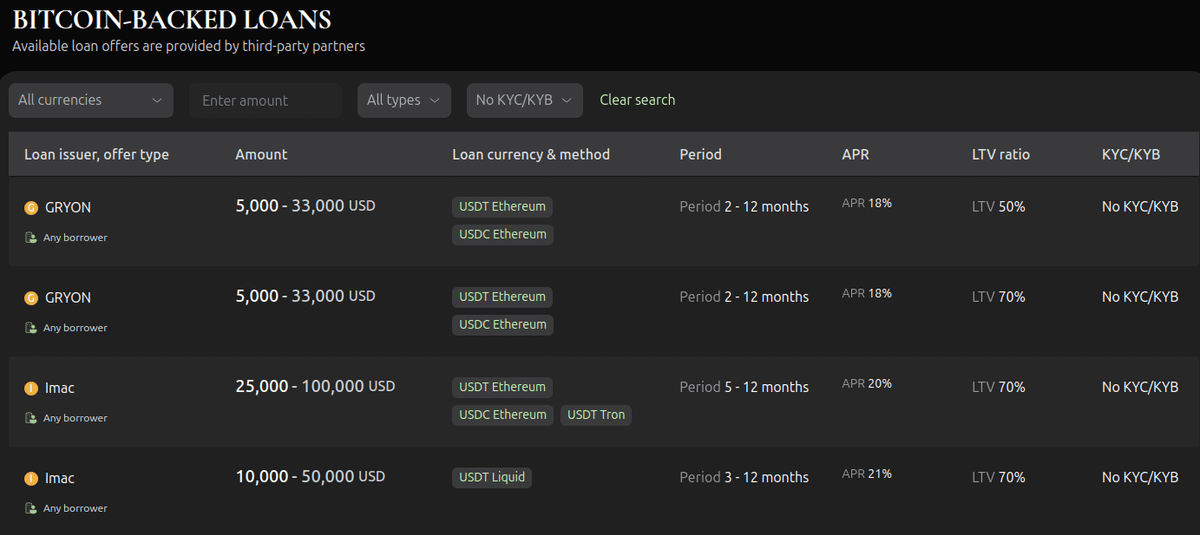The image size is (1200, 535).
Task: Click Imac logo icon in USDT Liquid row
Action: coord(31,478)
